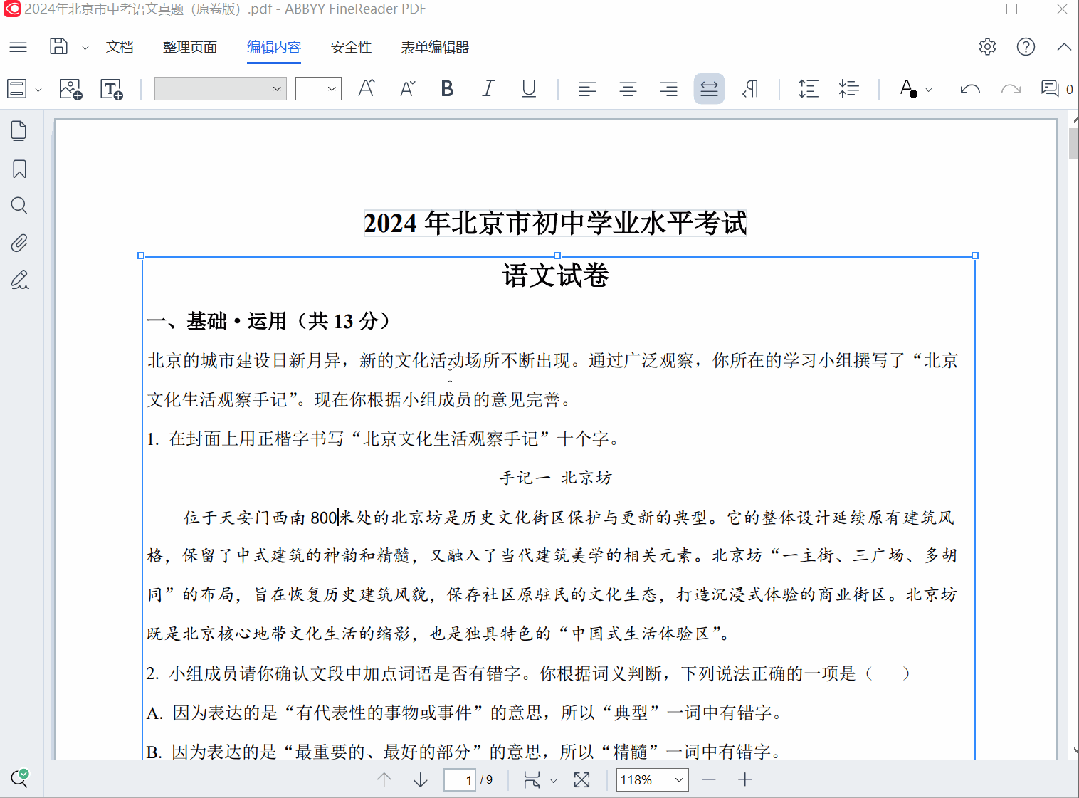Viewport: 1079px width, 798px height.
Task: Open the Settings gear icon
Action: coord(987,47)
